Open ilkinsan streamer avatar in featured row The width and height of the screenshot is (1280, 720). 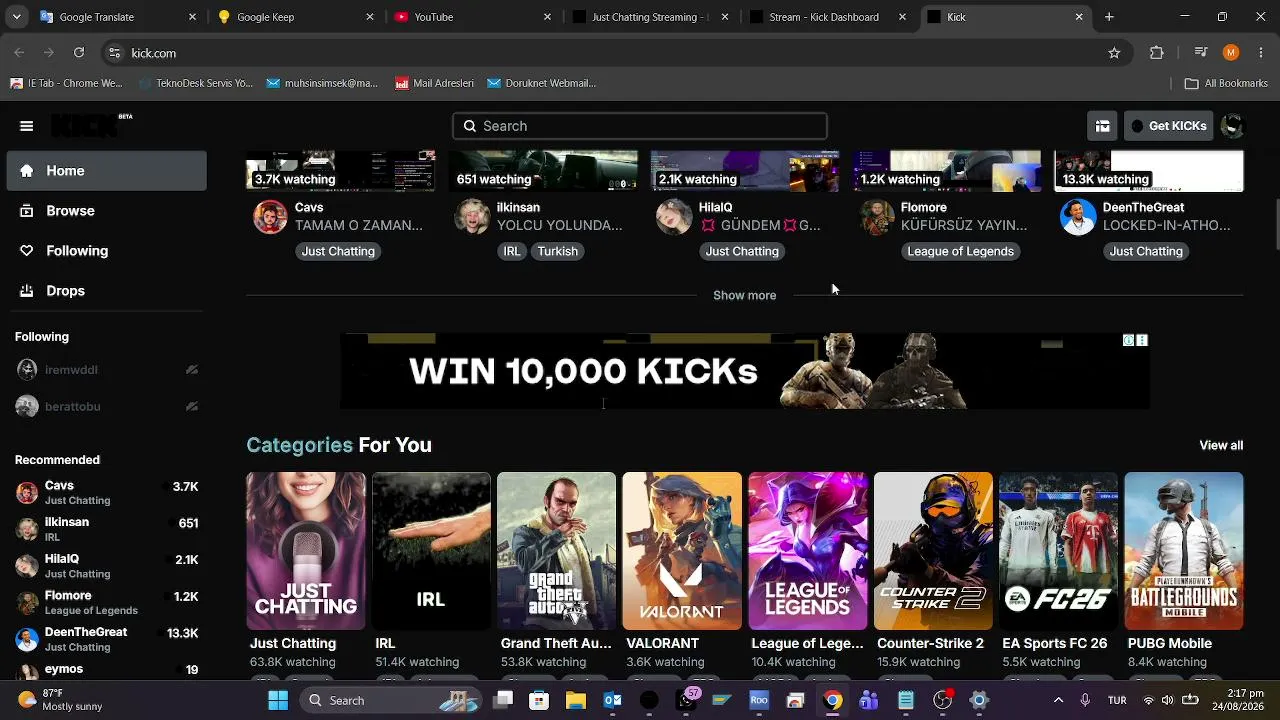[x=472, y=217]
